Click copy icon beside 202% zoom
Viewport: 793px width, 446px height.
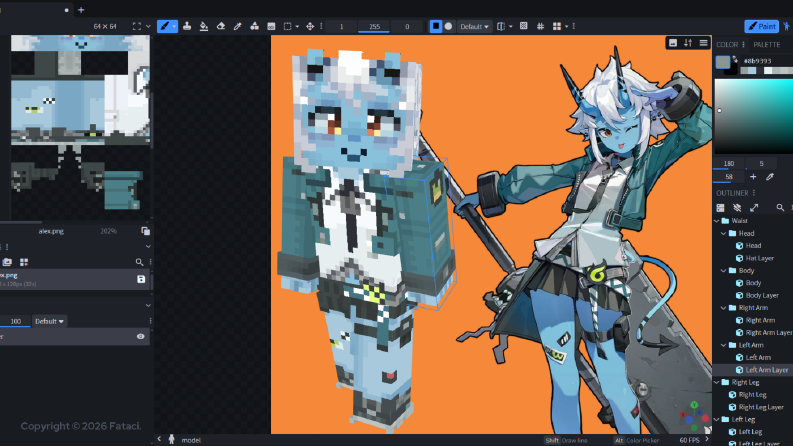146,231
